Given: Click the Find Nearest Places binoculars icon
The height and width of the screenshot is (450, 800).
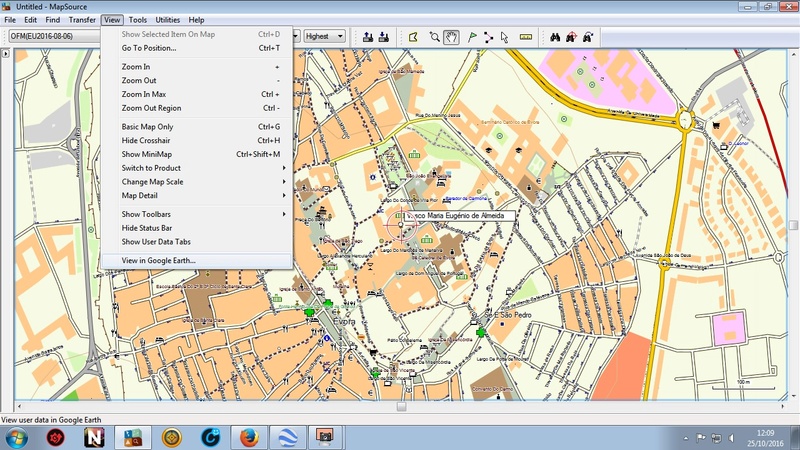Looking at the screenshot, I should click(x=571, y=37).
